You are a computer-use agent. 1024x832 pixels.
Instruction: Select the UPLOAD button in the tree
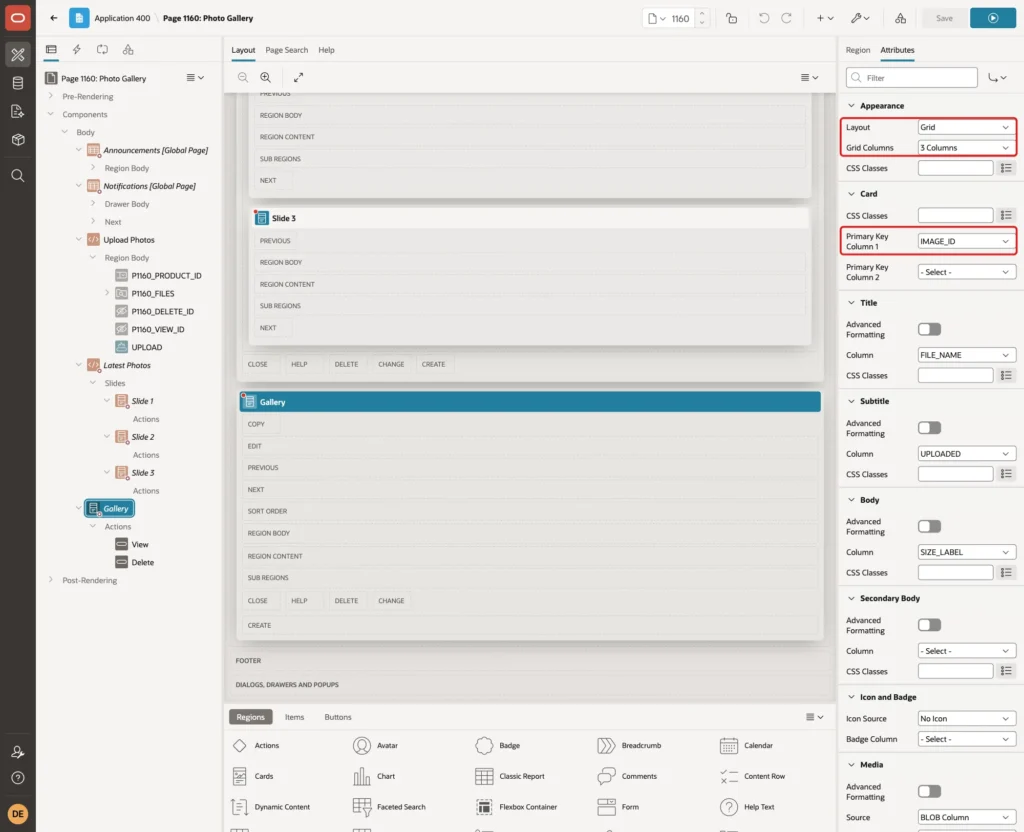click(146, 347)
